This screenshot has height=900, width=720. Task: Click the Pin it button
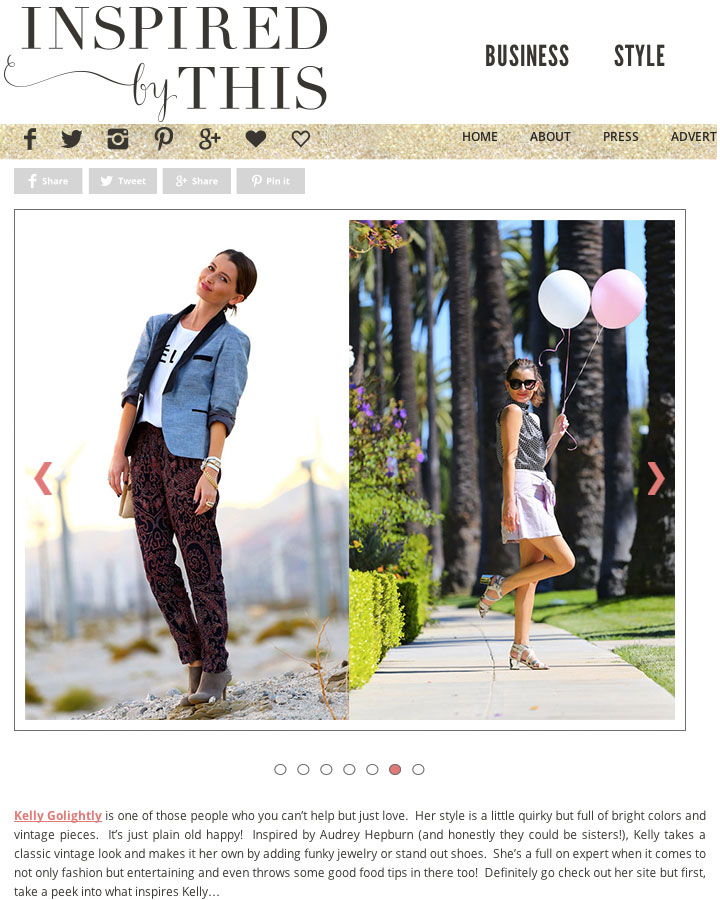click(270, 181)
